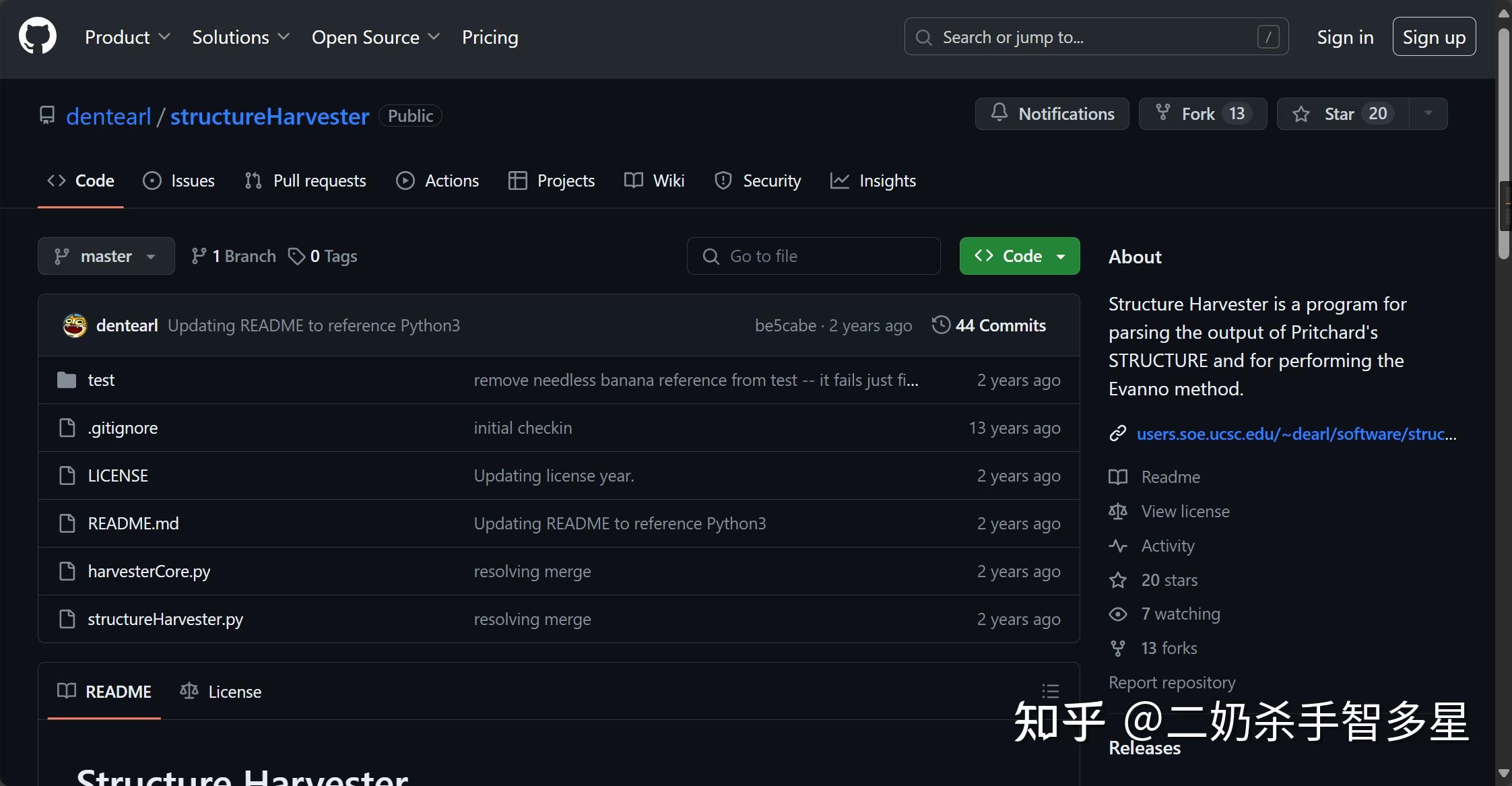This screenshot has height=786, width=1512.
Task: Open the structureHarvester repository link
Action: (269, 116)
